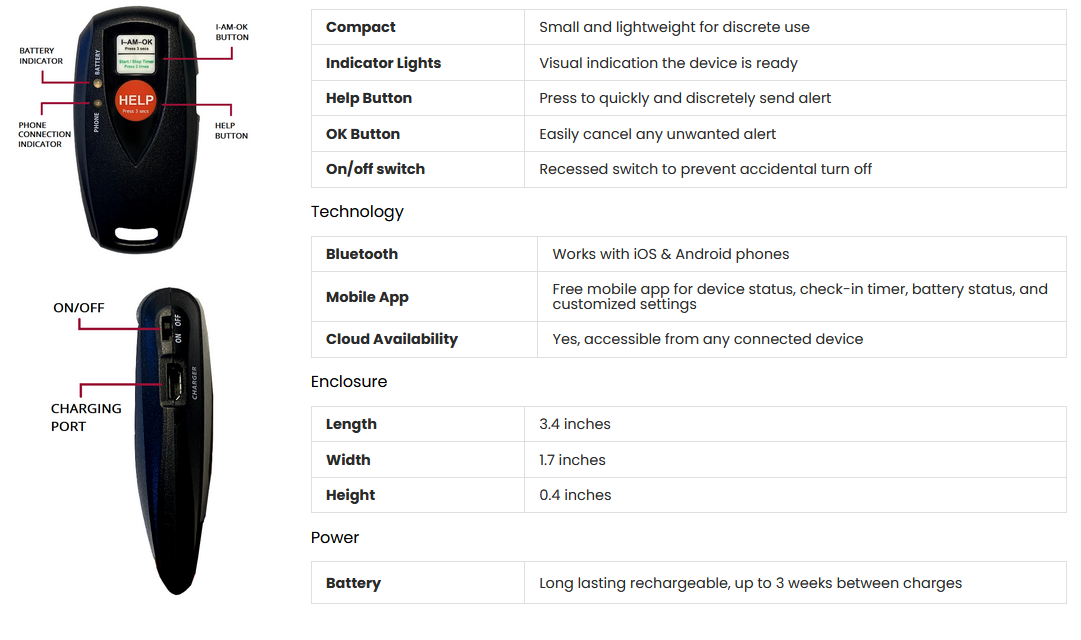Click the red HELP button on device
Viewport: 1081px width, 640px height.
(x=136, y=102)
